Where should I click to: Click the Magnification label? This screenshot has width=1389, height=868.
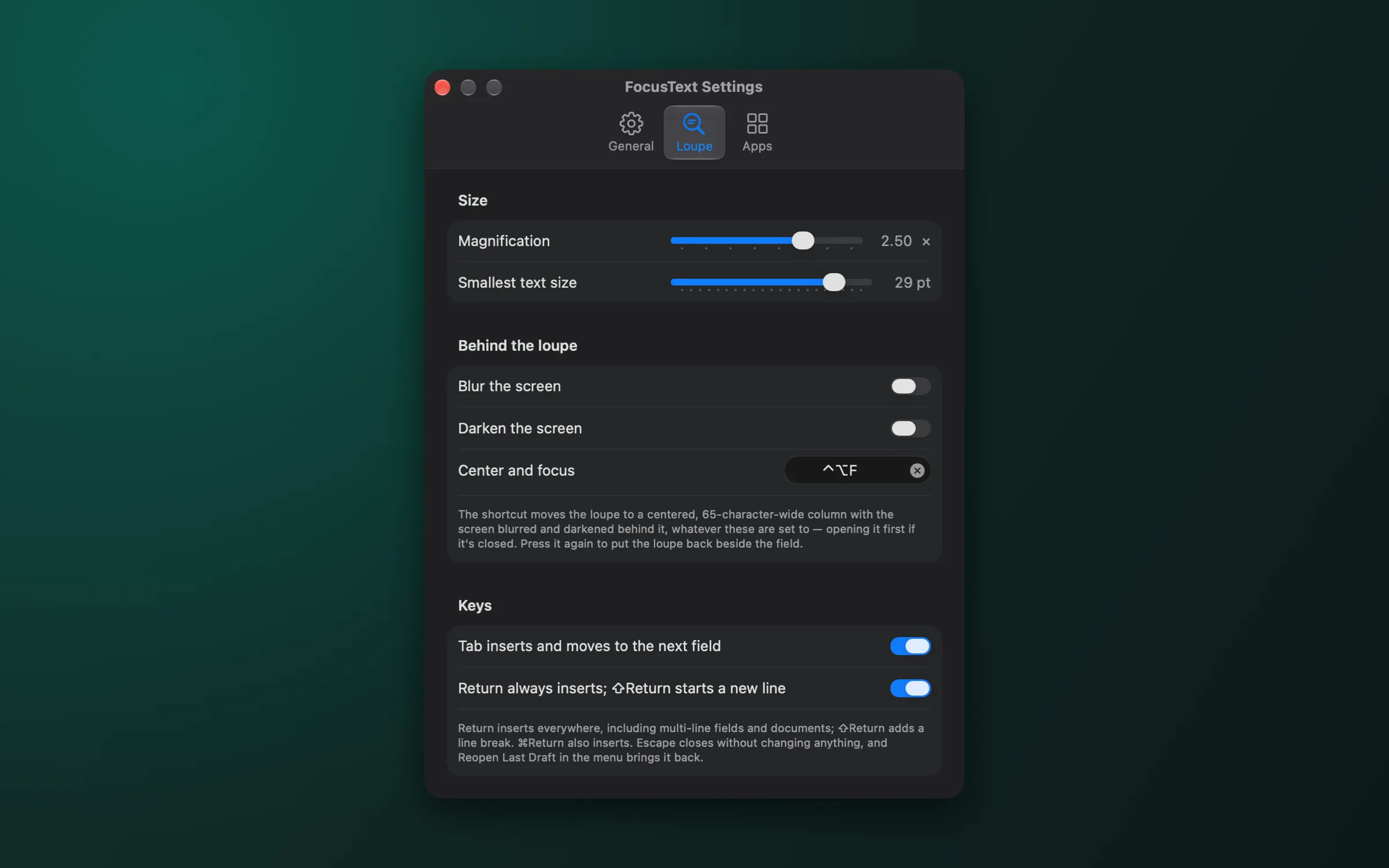(504, 241)
